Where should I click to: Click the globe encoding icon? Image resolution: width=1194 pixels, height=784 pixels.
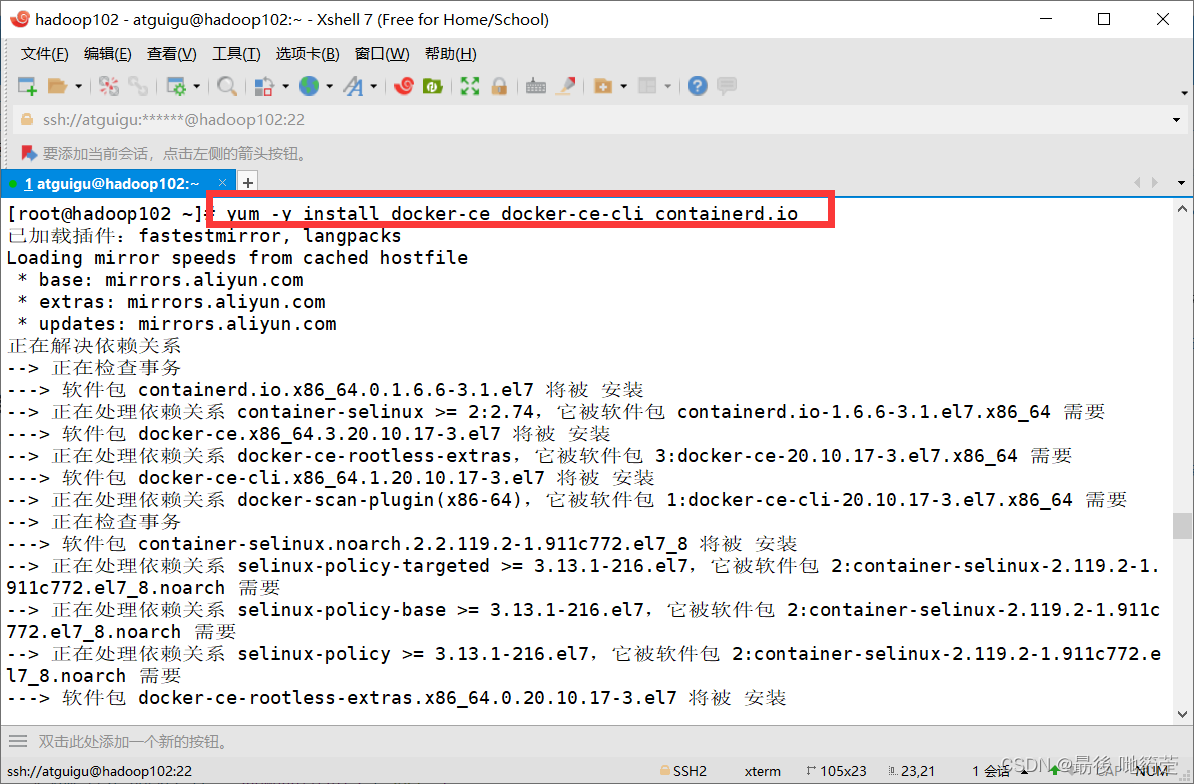tap(309, 86)
